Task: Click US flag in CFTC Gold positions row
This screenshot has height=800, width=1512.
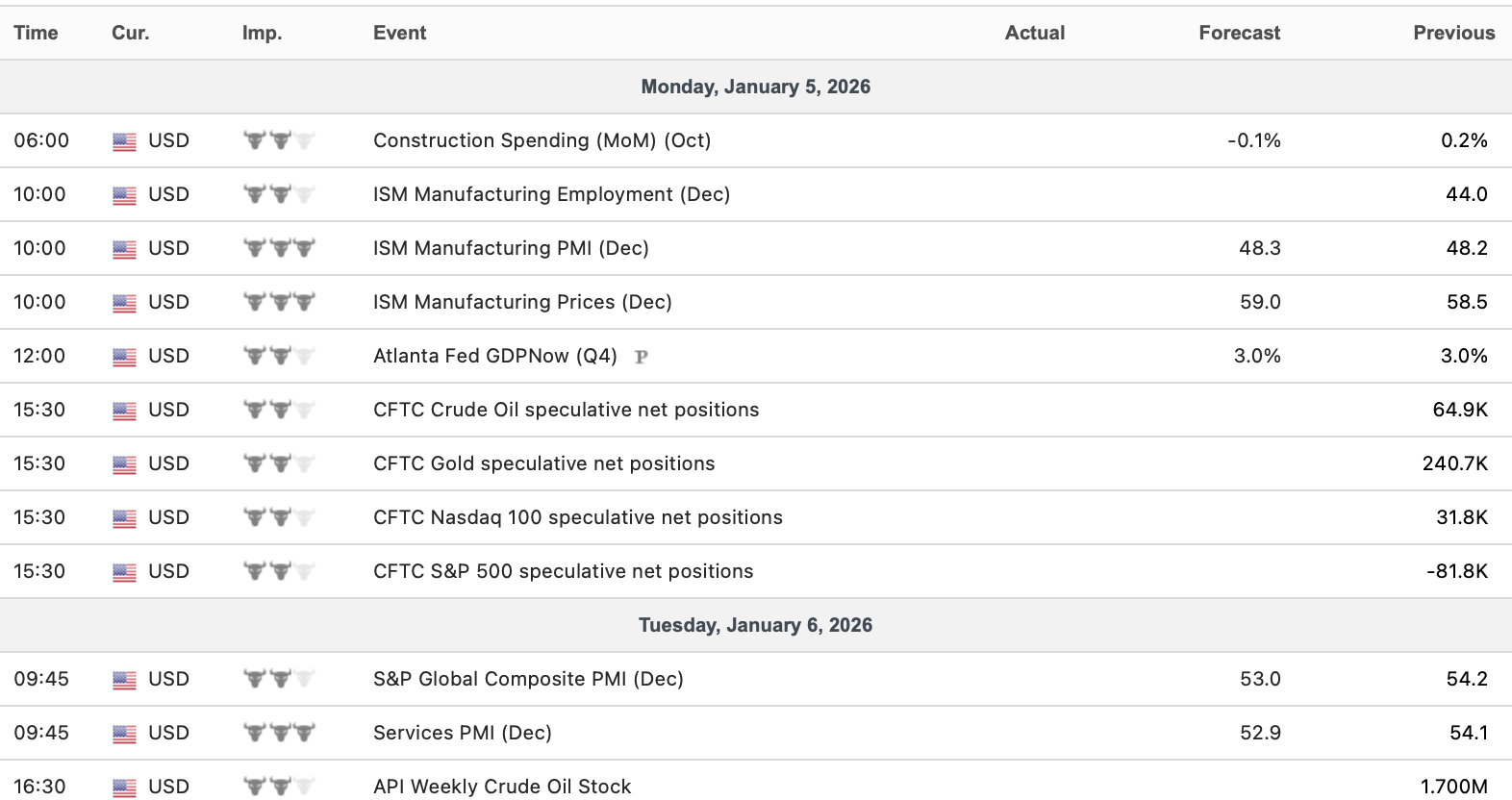Action: (x=124, y=464)
